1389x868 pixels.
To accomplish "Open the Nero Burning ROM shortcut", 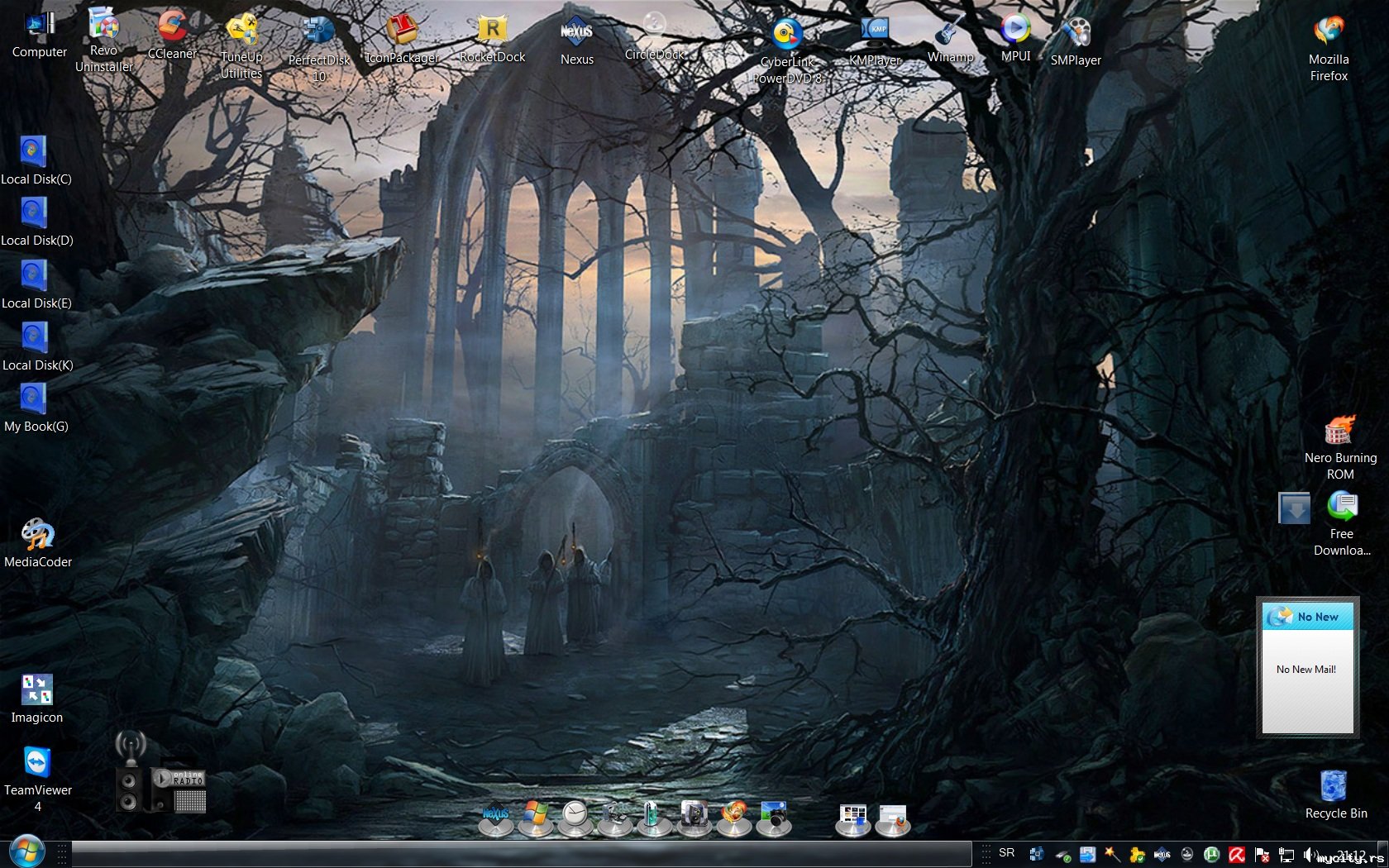I will [x=1340, y=448].
